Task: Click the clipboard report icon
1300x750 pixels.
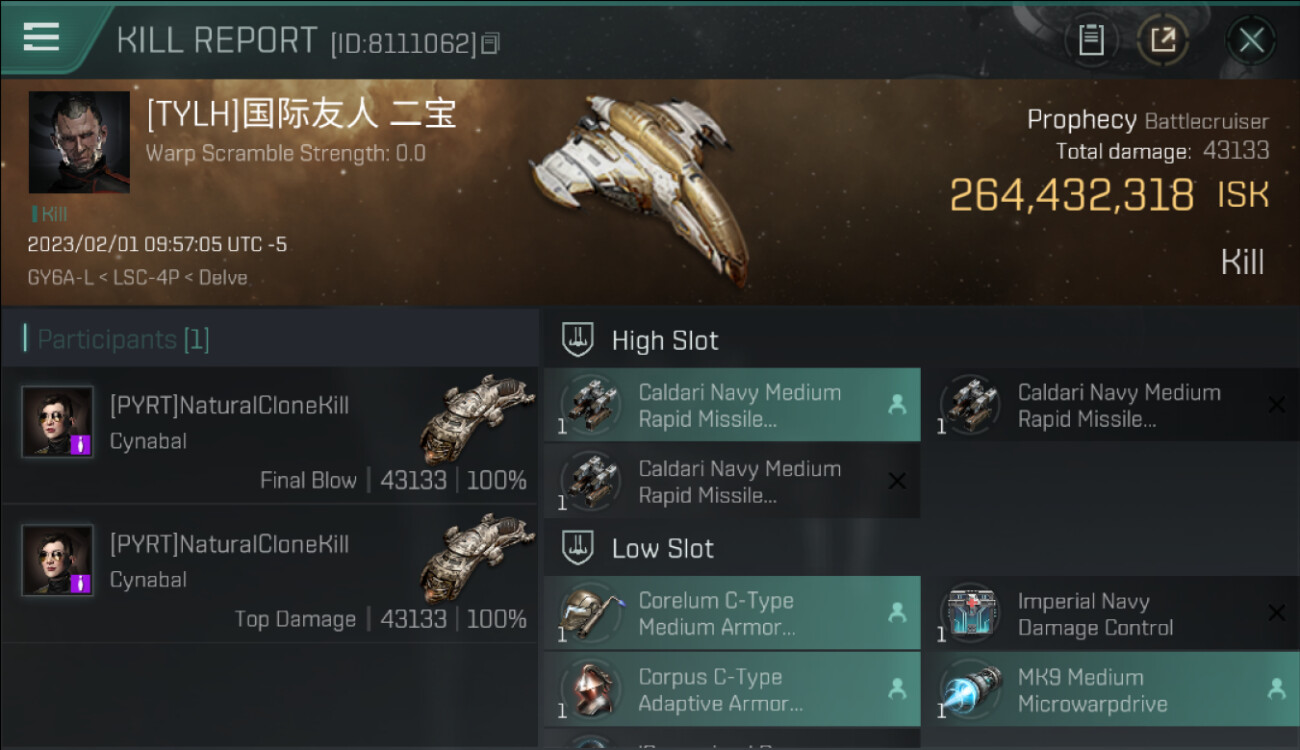Action: [1091, 40]
